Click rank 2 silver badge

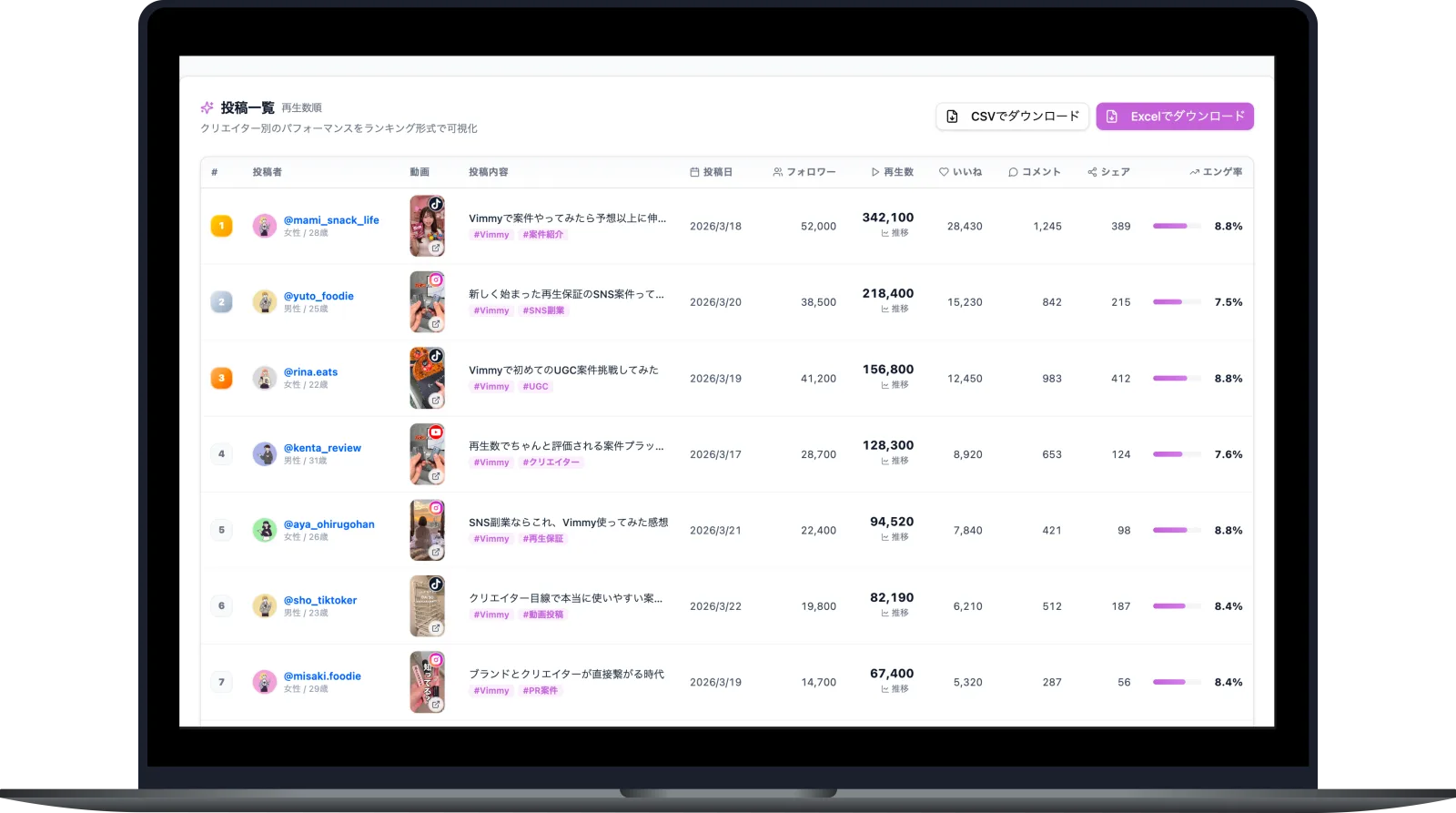tap(221, 302)
